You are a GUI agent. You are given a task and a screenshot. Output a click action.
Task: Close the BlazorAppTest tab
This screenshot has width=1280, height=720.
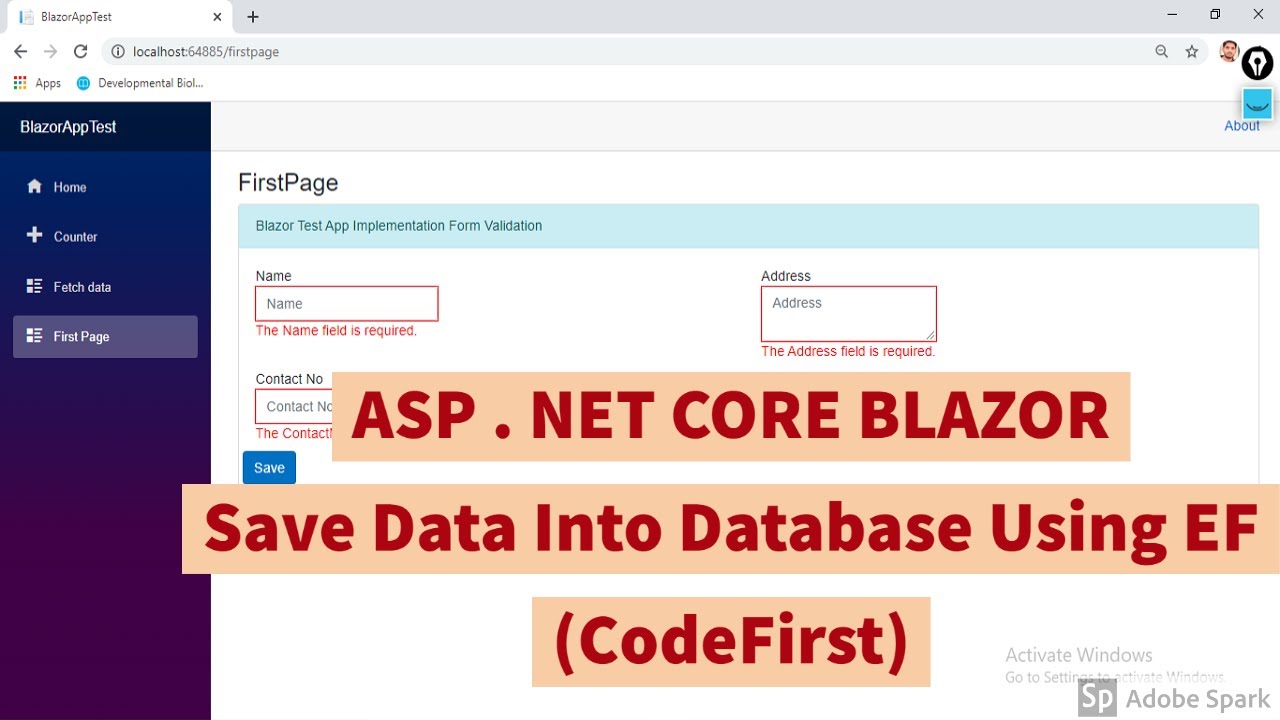(218, 17)
